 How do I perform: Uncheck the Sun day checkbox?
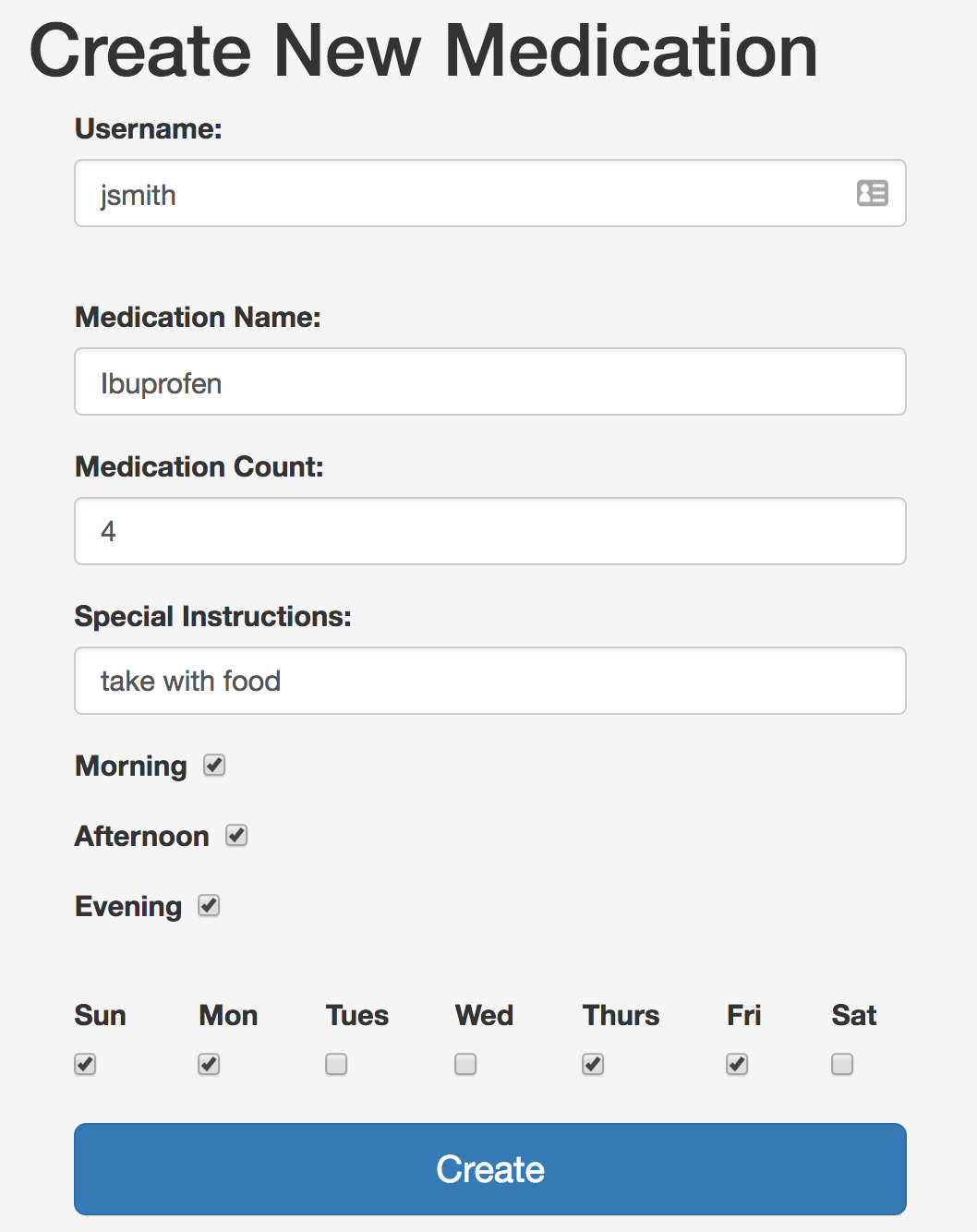(x=85, y=1064)
